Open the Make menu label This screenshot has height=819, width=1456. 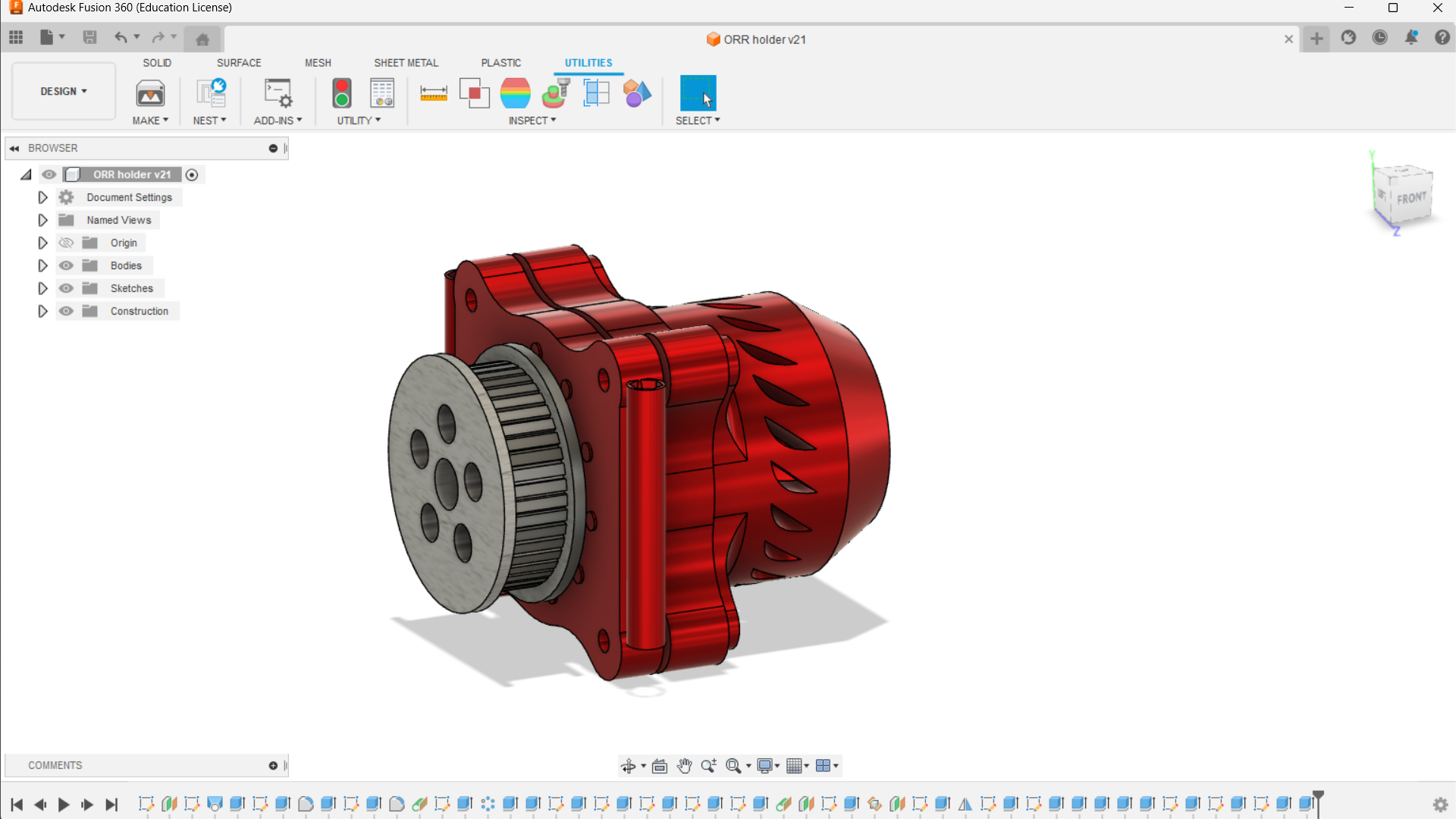pos(150,121)
